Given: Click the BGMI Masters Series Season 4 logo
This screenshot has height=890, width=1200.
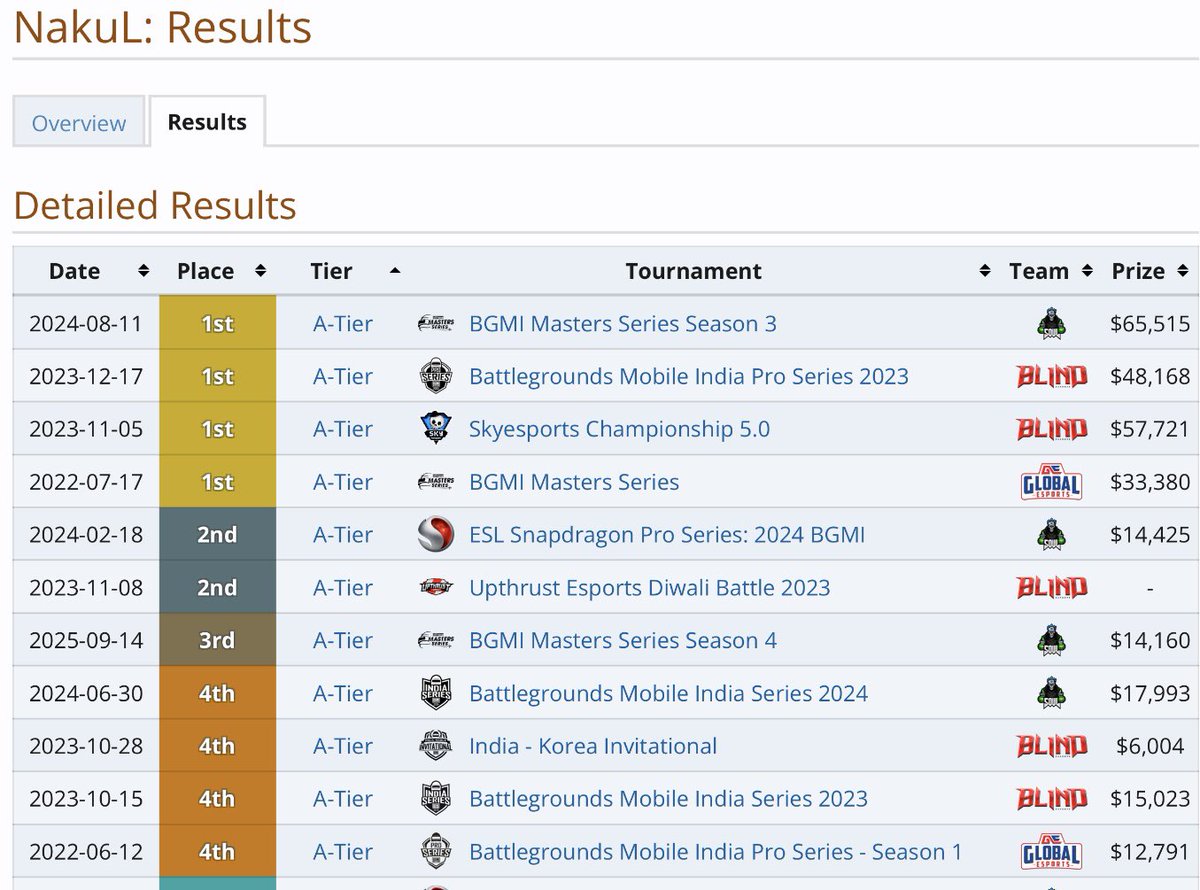Looking at the screenshot, I should 436,640.
